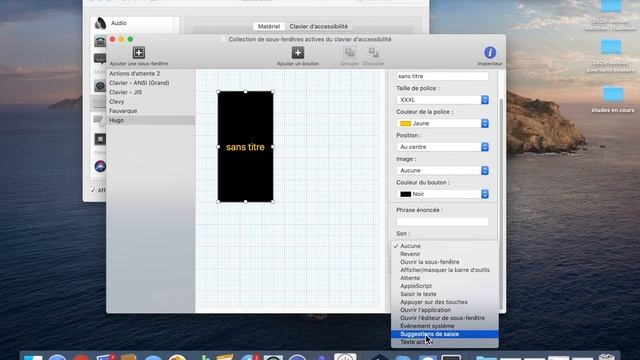The width and height of the screenshot is (640, 360).
Task: Select Clavier - JIS in panel list
Action: [151, 92]
